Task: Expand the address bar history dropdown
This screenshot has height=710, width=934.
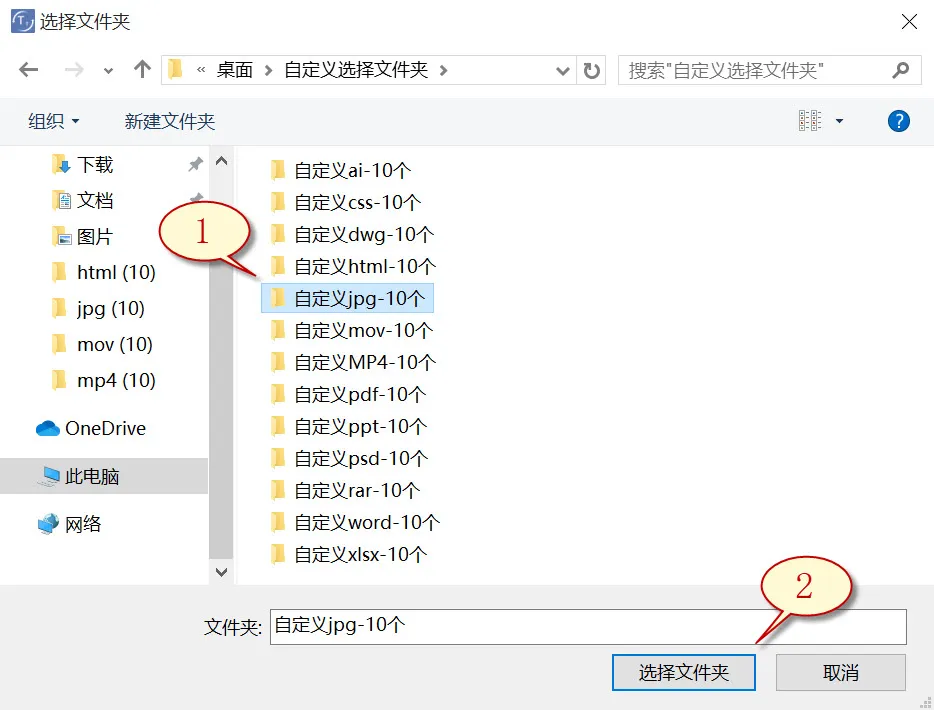Action: [x=563, y=70]
